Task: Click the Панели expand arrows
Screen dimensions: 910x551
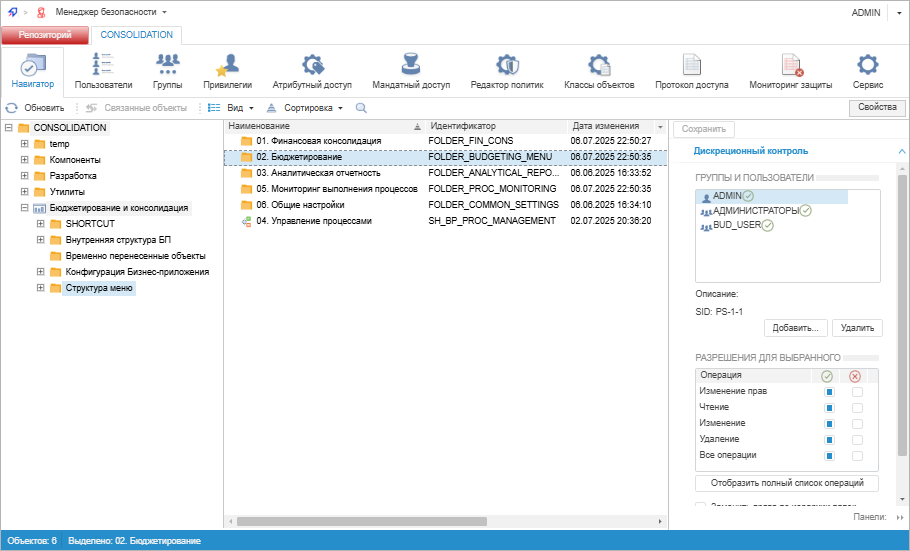Action: 900,517
